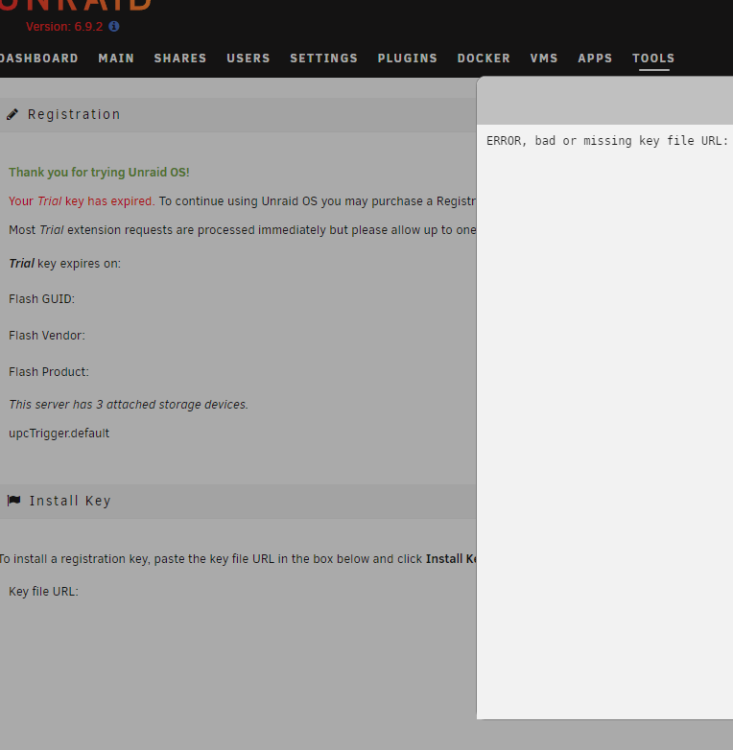Click the 'Flash Product:' label
This screenshot has height=750, width=733.
[49, 372]
